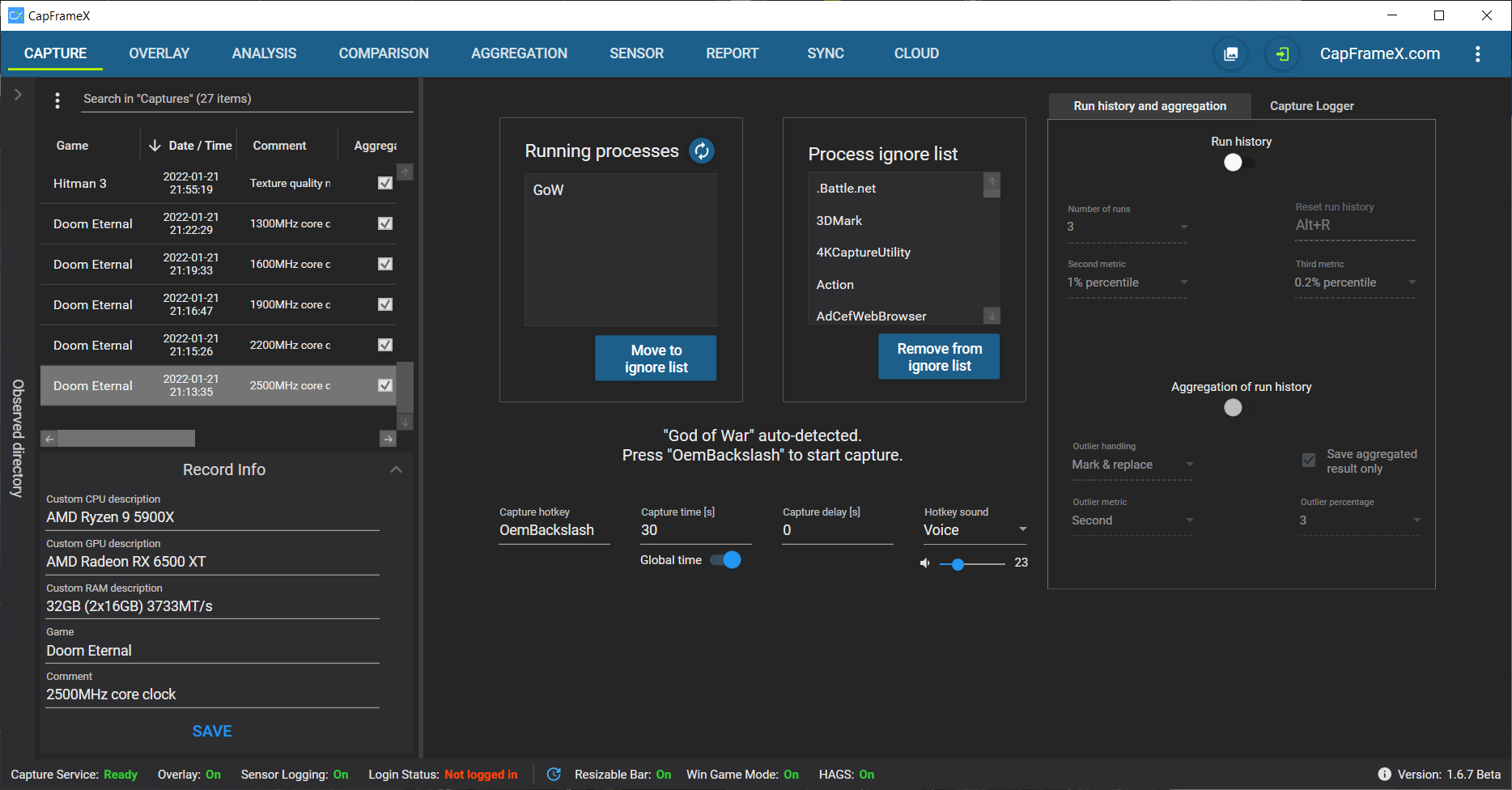
Task: Open the Hotkey sound Voice dropdown
Action: click(x=975, y=530)
